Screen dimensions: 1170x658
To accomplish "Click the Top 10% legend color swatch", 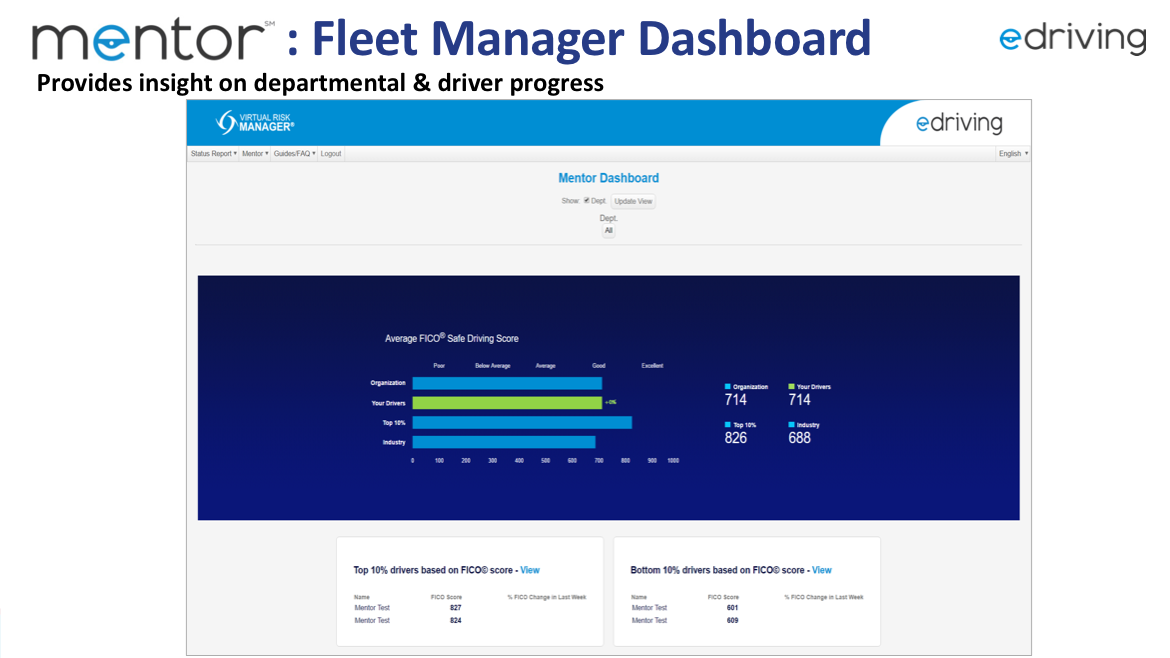I will click(728, 424).
